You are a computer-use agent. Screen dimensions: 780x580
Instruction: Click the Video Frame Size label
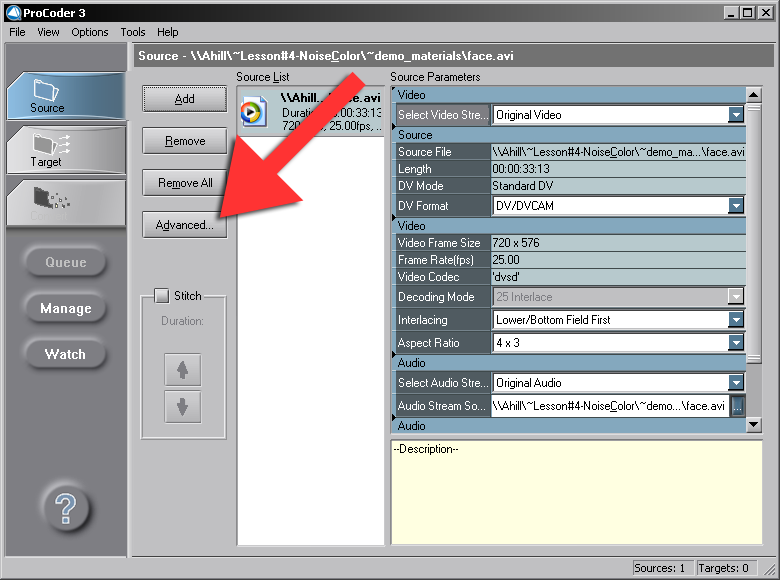coord(439,243)
